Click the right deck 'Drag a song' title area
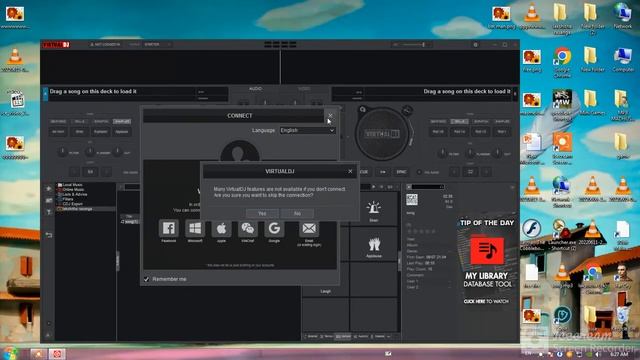 point(439,92)
